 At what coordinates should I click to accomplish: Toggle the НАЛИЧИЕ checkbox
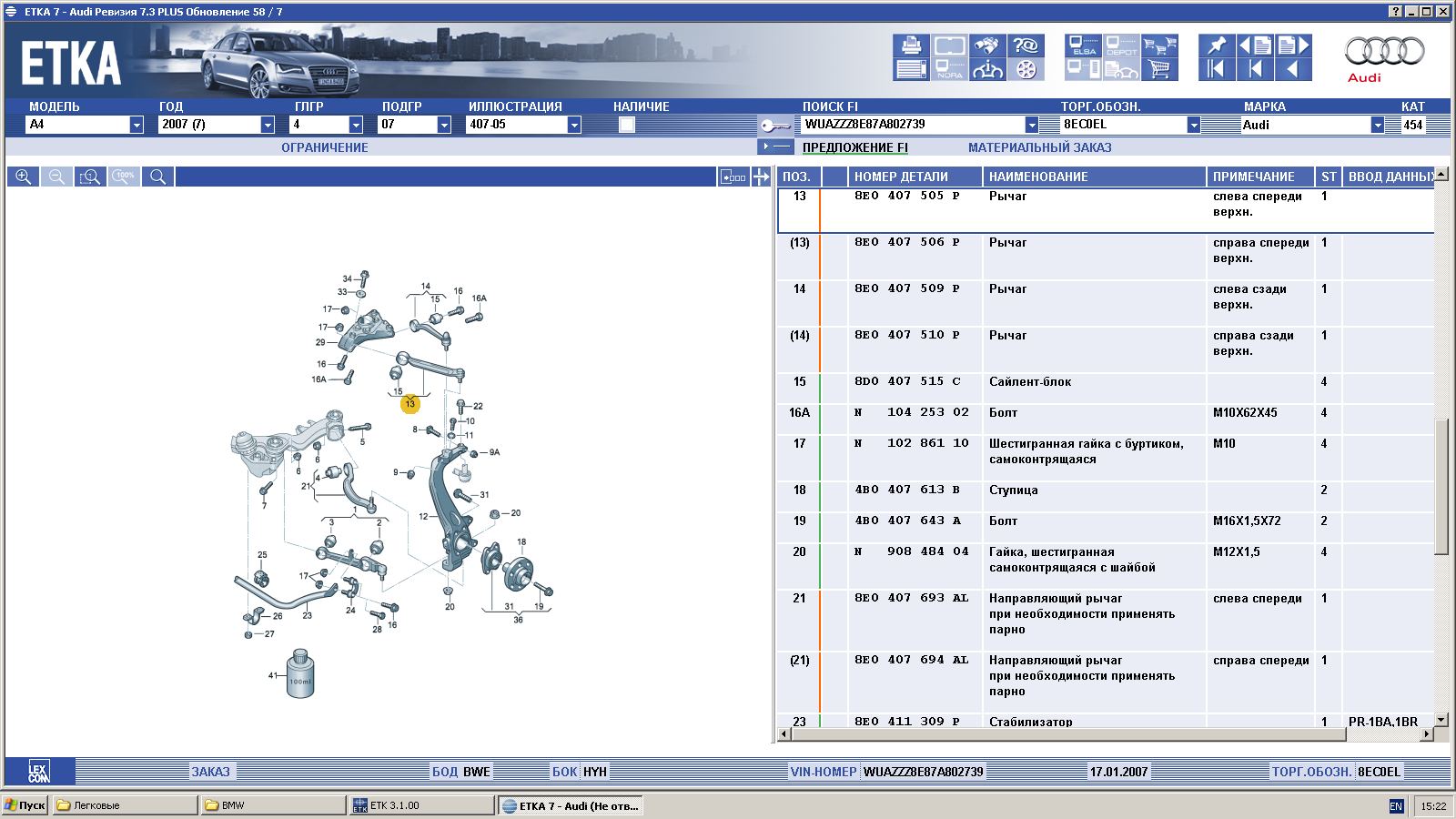pos(627,125)
